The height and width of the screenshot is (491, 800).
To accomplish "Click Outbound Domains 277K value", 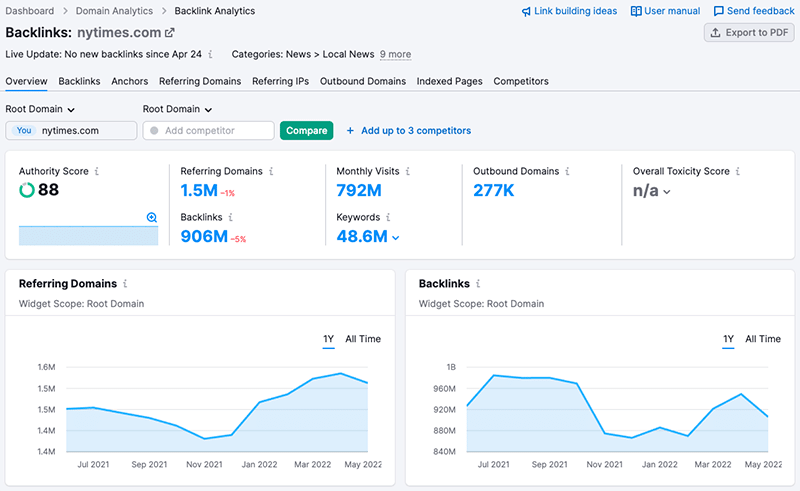I will tap(493, 190).
